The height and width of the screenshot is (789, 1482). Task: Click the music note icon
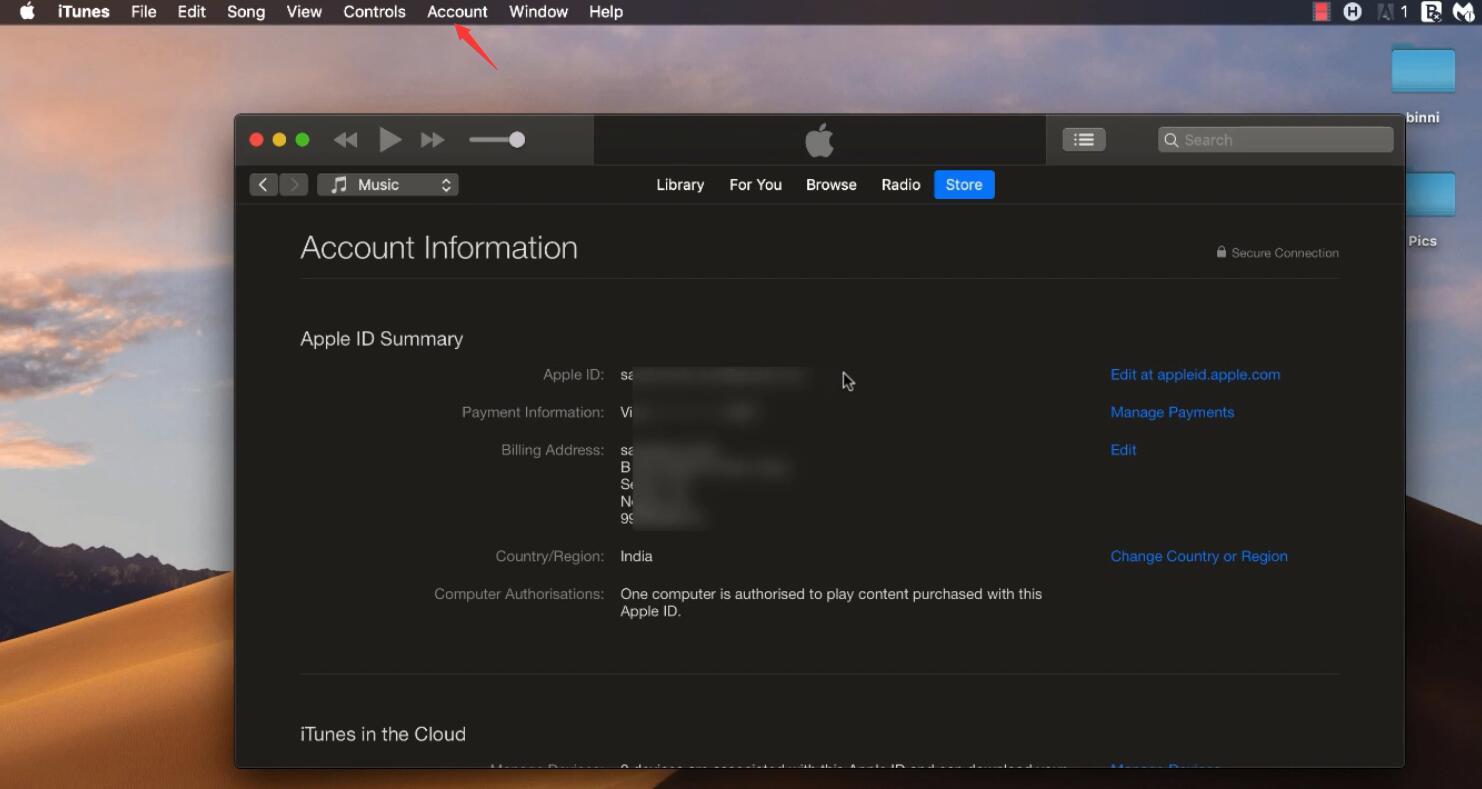coord(339,185)
